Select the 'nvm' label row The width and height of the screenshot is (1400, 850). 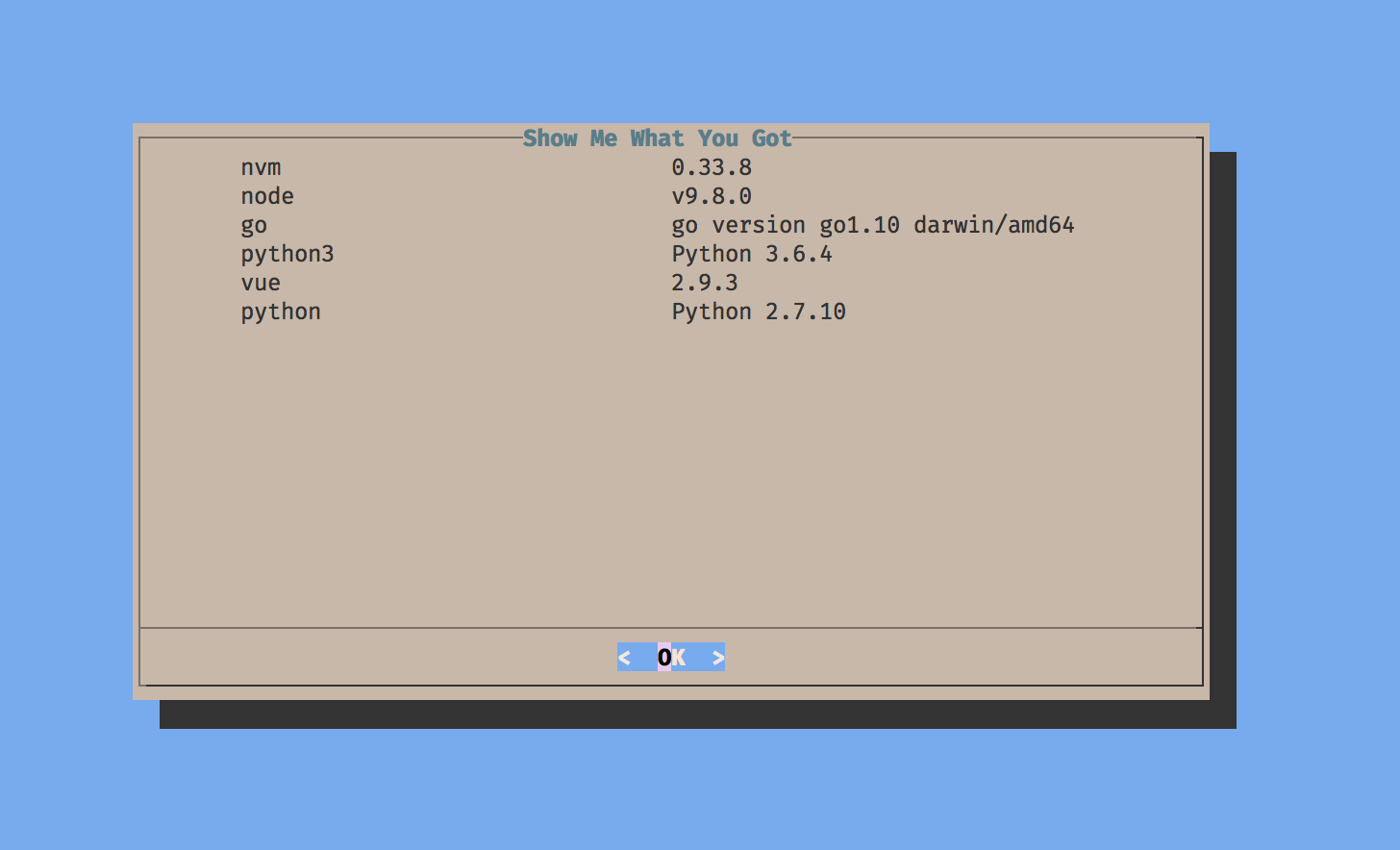(x=261, y=168)
